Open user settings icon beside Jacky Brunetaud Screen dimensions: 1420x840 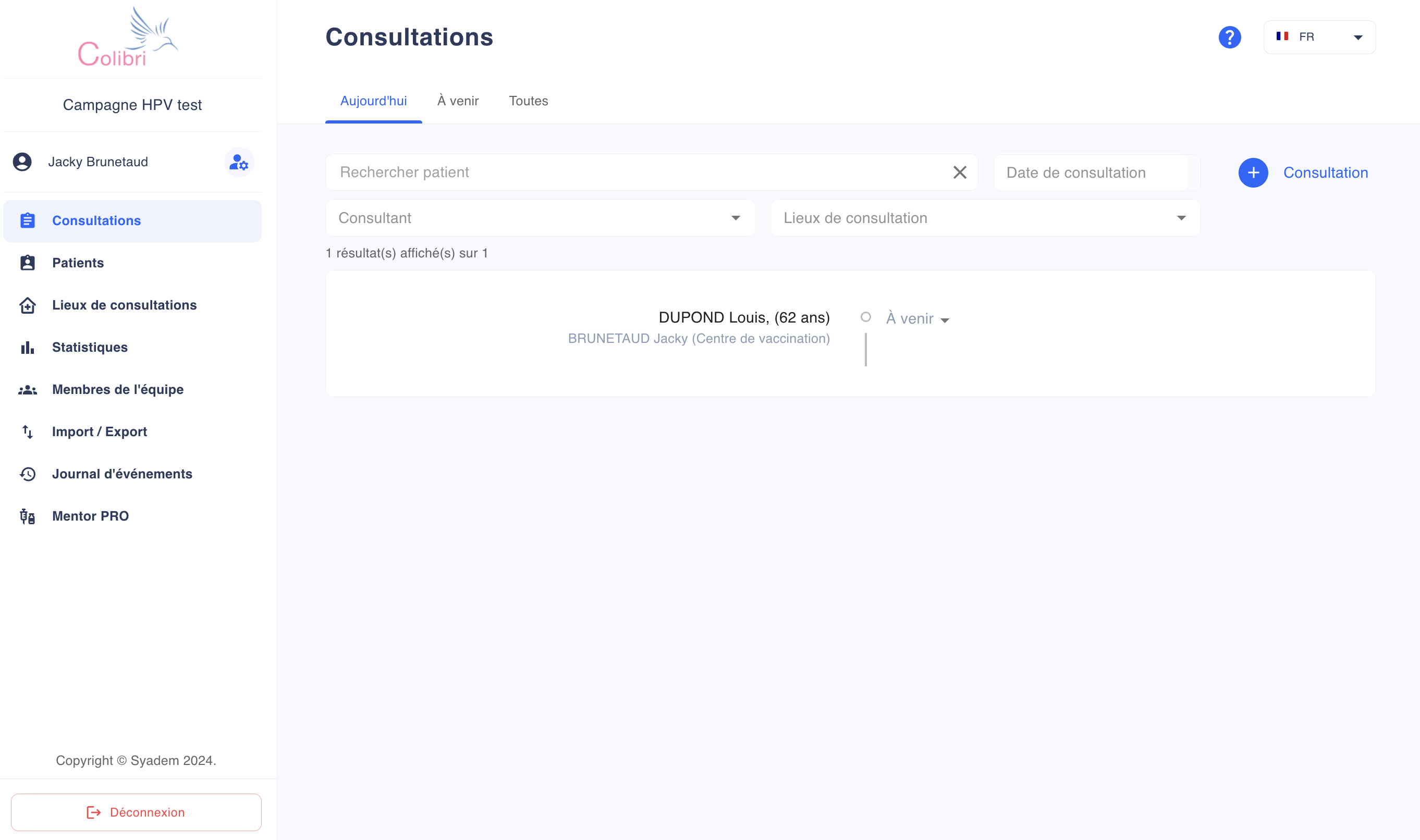239,163
